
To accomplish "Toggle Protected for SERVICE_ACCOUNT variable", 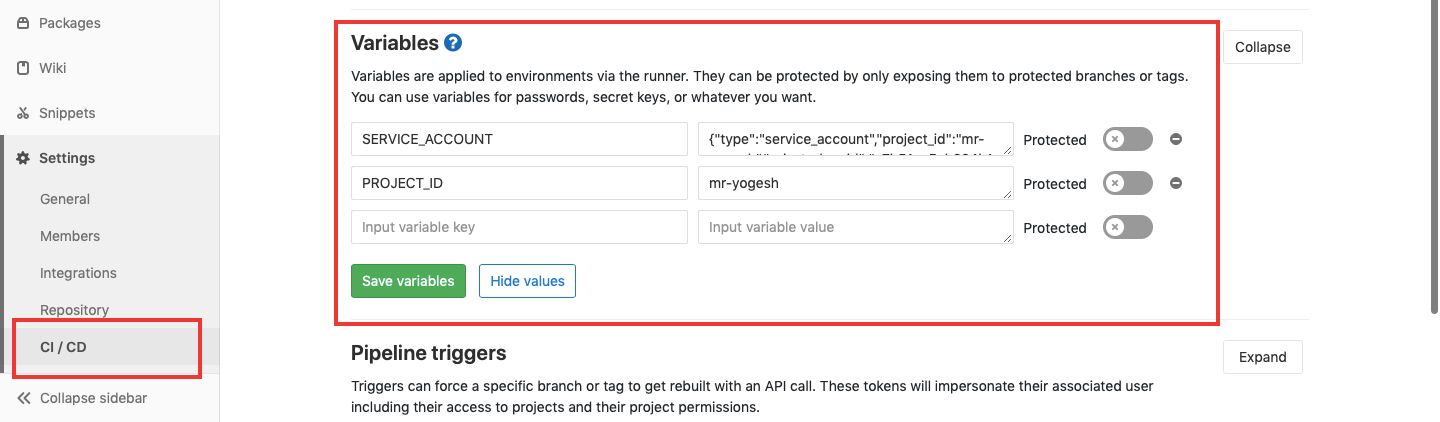I will coord(1128,139).
